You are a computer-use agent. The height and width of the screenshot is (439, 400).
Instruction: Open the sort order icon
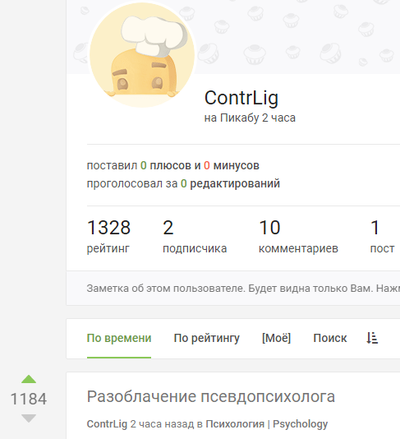coord(372,338)
